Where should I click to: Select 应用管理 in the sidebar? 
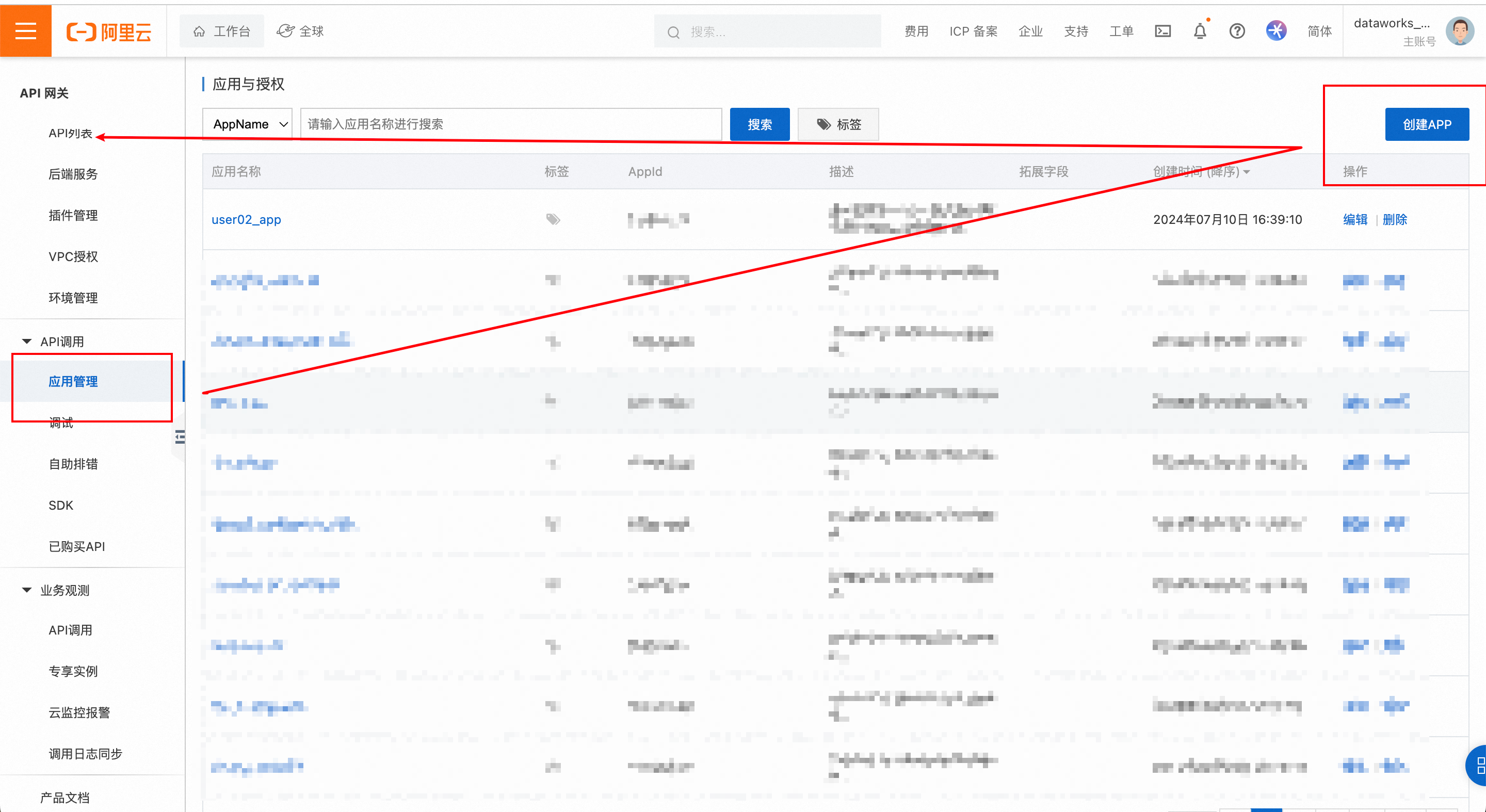pyautogui.click(x=73, y=381)
